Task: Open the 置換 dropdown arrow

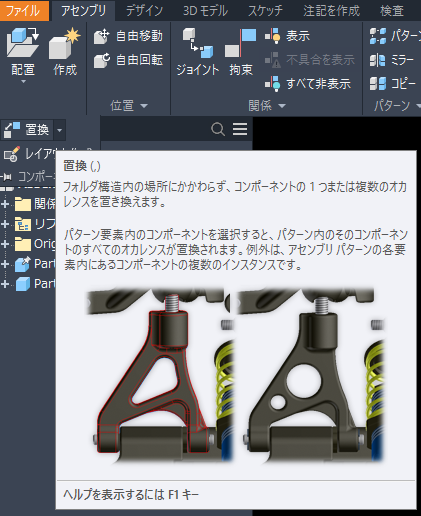Action: [x=59, y=130]
